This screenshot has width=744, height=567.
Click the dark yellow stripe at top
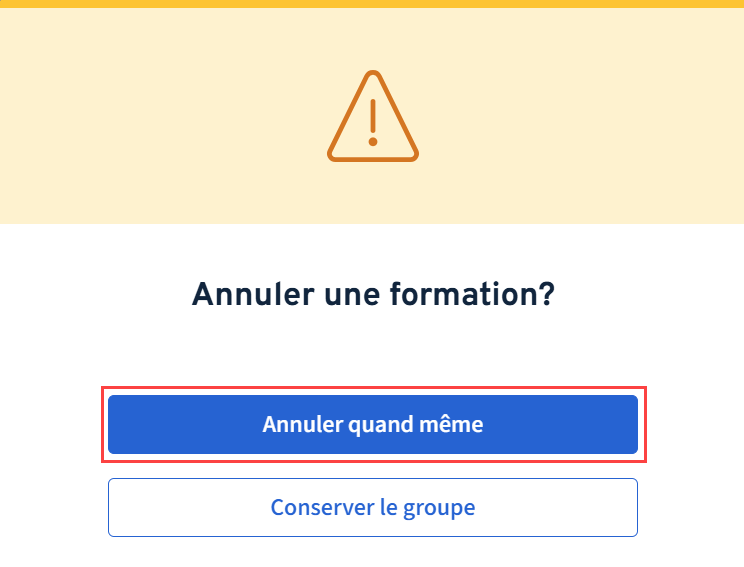tap(372, 4)
